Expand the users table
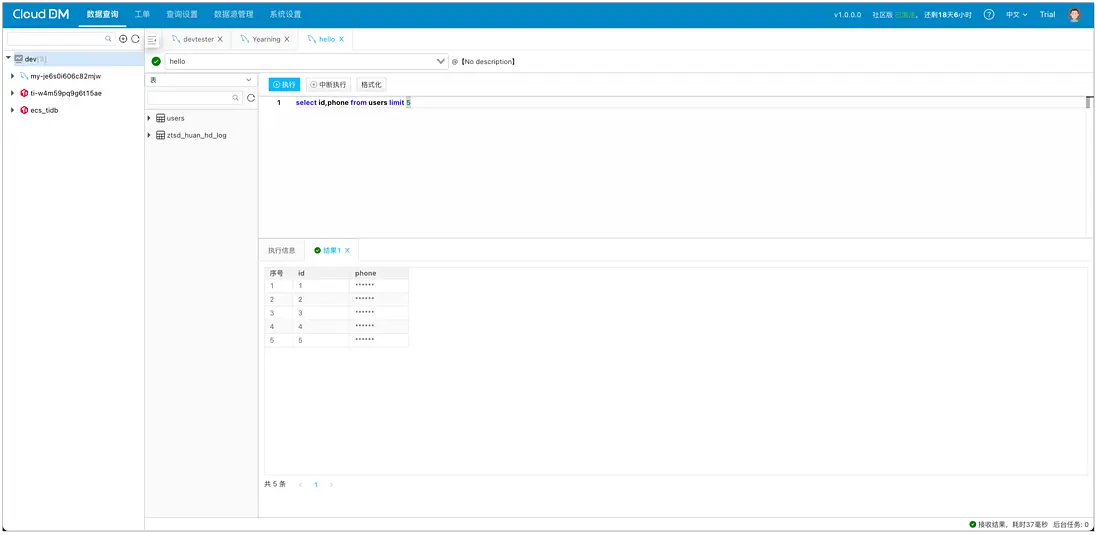This screenshot has width=1098, height=535. [x=149, y=118]
